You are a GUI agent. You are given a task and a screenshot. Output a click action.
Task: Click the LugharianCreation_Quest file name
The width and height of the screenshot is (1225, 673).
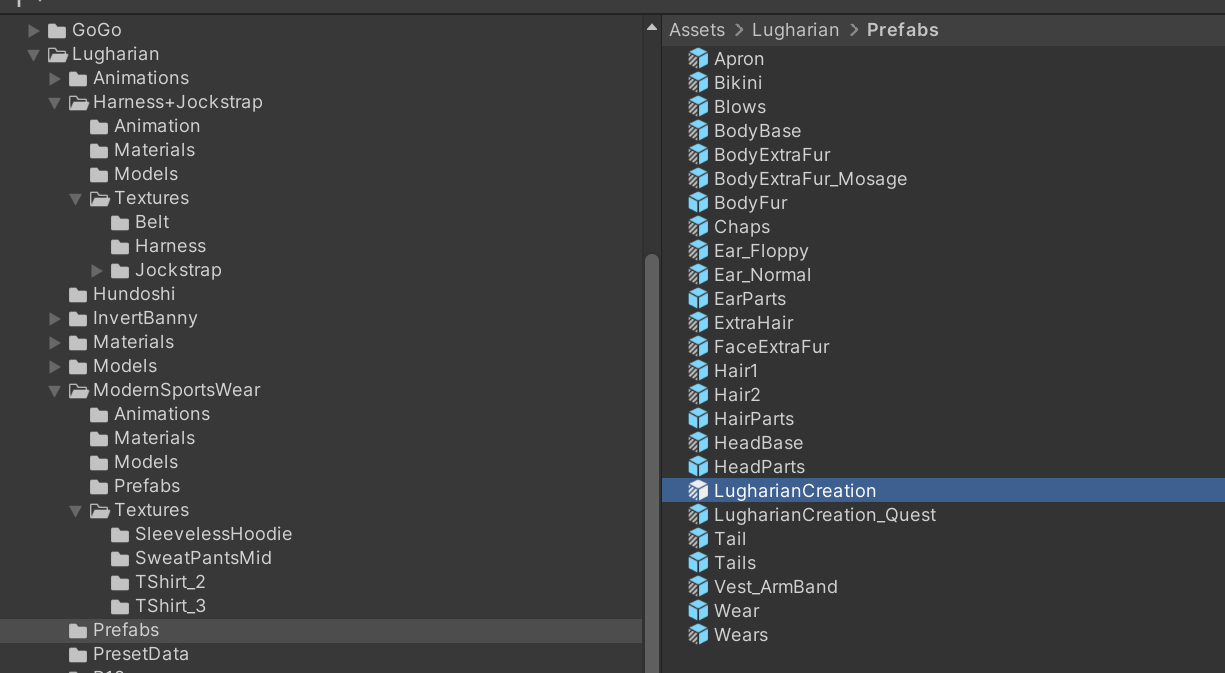(825, 515)
